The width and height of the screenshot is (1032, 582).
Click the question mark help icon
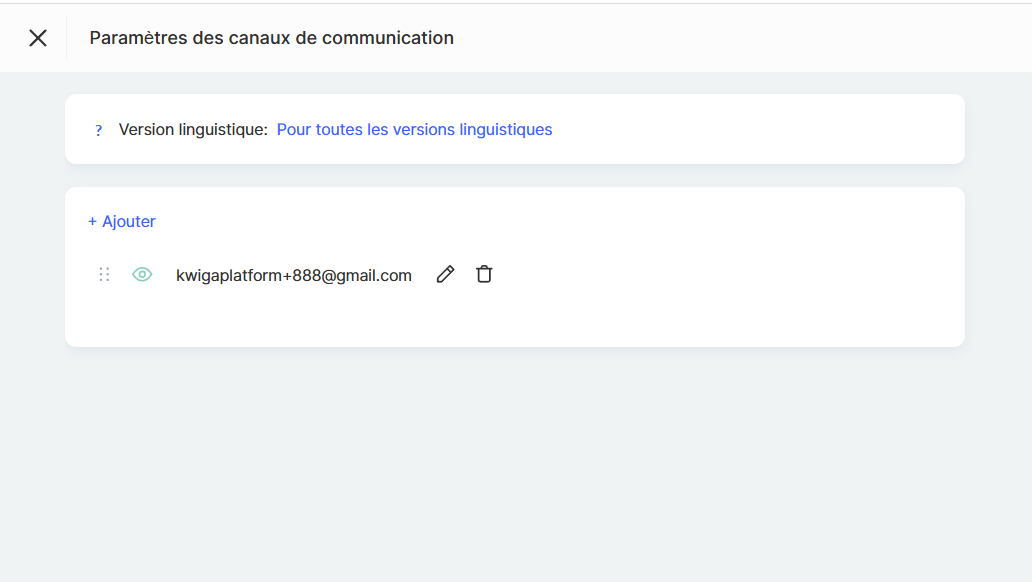(x=98, y=130)
